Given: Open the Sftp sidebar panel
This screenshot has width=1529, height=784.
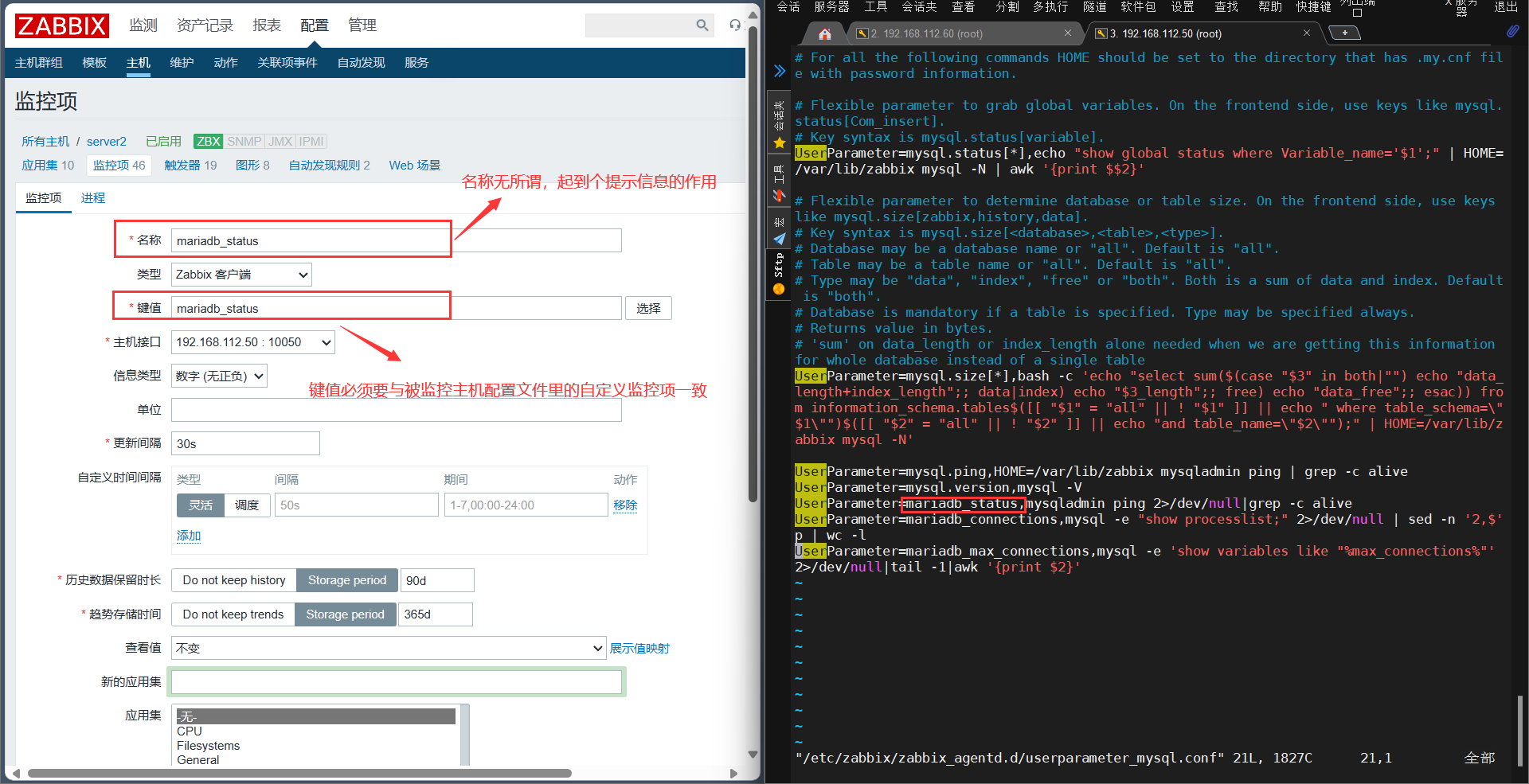Looking at the screenshot, I should click(779, 275).
